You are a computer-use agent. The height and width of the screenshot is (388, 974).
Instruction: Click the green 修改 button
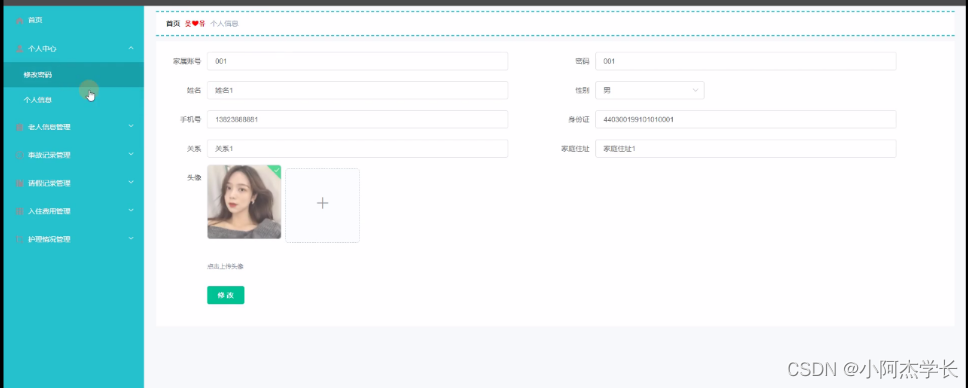tap(225, 295)
